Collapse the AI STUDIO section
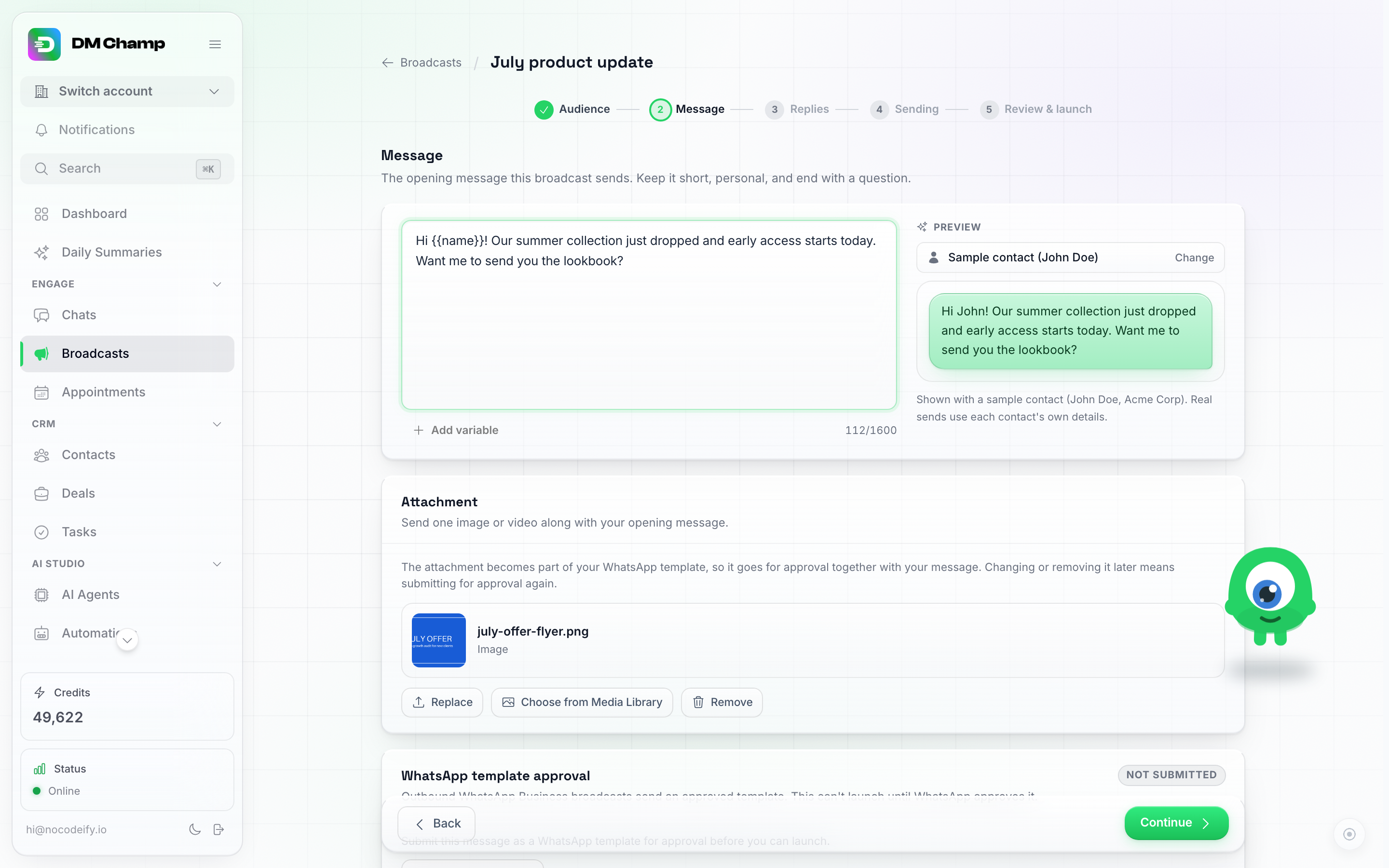The image size is (1389, 868). [x=217, y=564]
